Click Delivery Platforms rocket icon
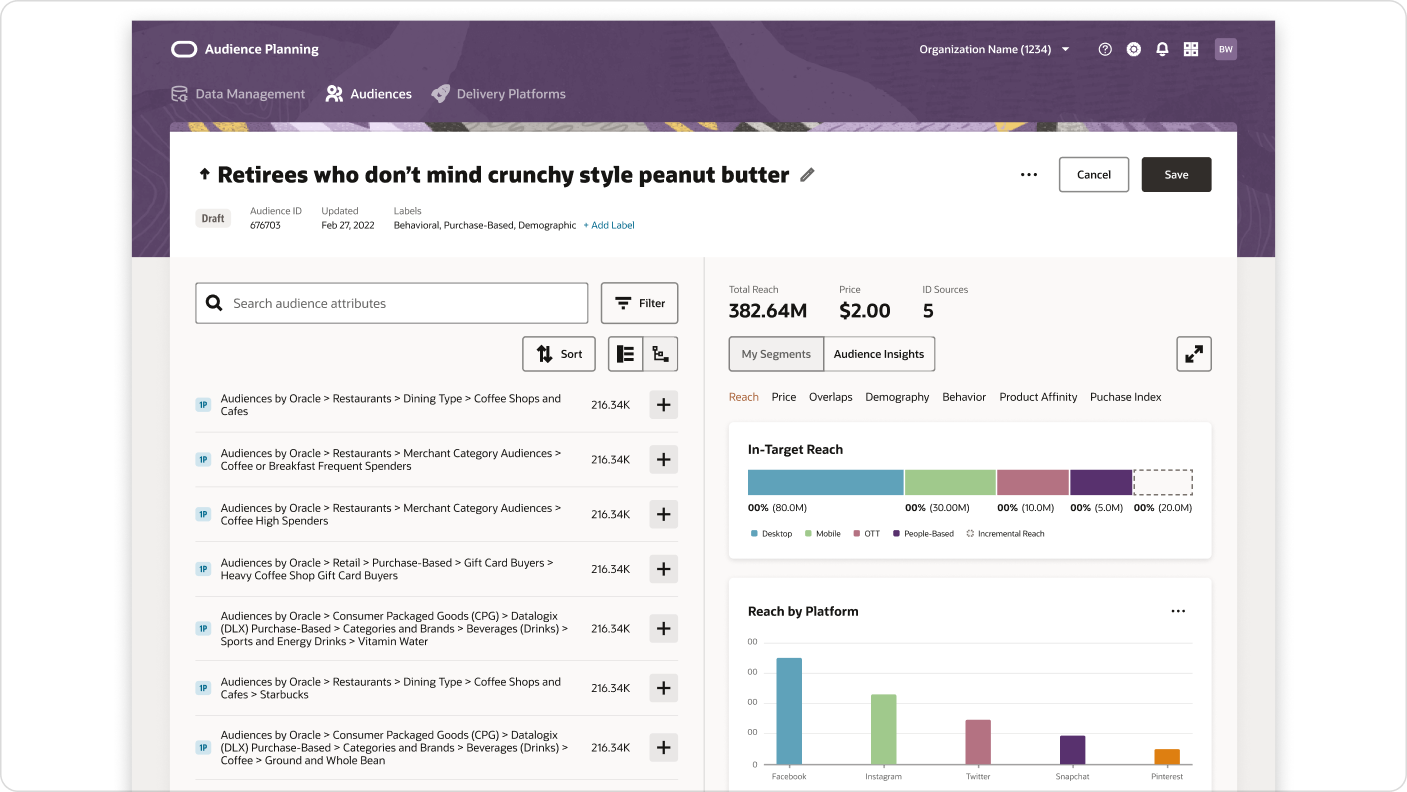Image resolution: width=1407 pixels, height=792 pixels. coord(440,94)
